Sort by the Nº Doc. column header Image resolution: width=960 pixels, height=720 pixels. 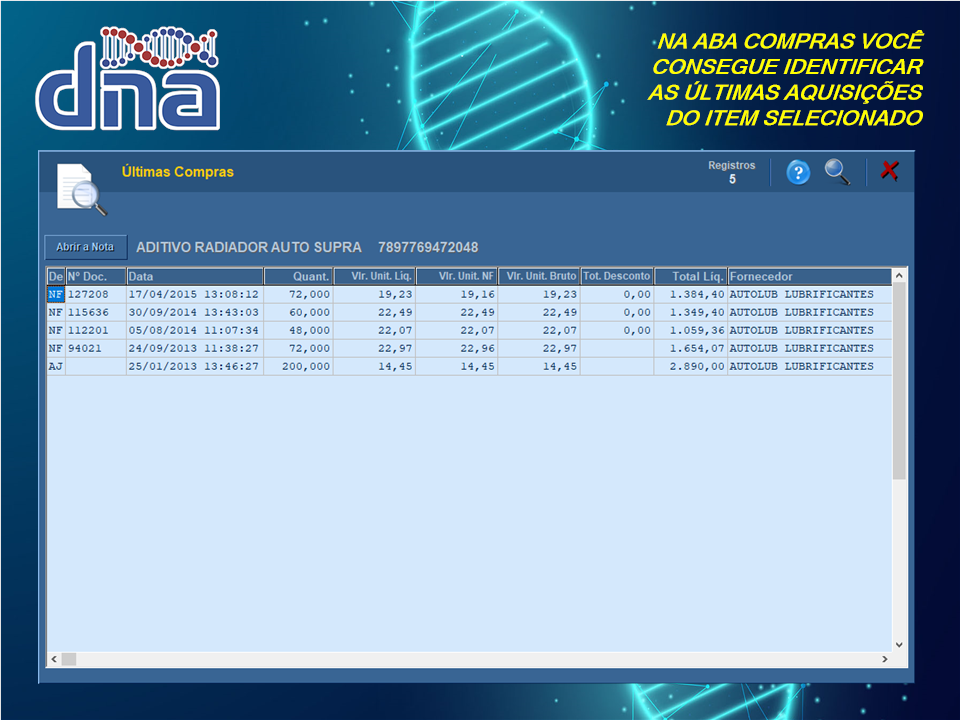click(96, 277)
